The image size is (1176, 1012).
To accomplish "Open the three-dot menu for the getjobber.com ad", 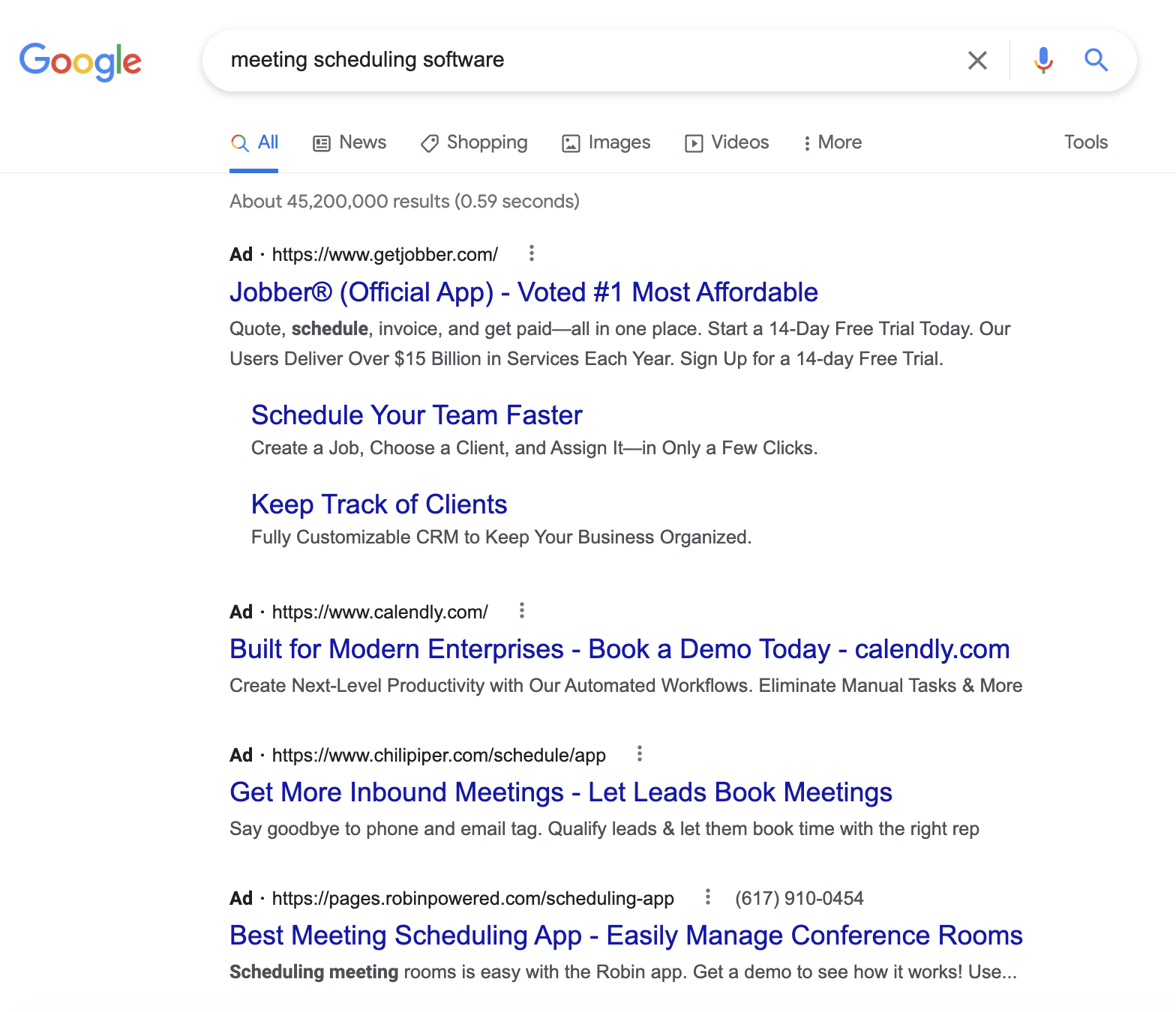I will 532,253.
